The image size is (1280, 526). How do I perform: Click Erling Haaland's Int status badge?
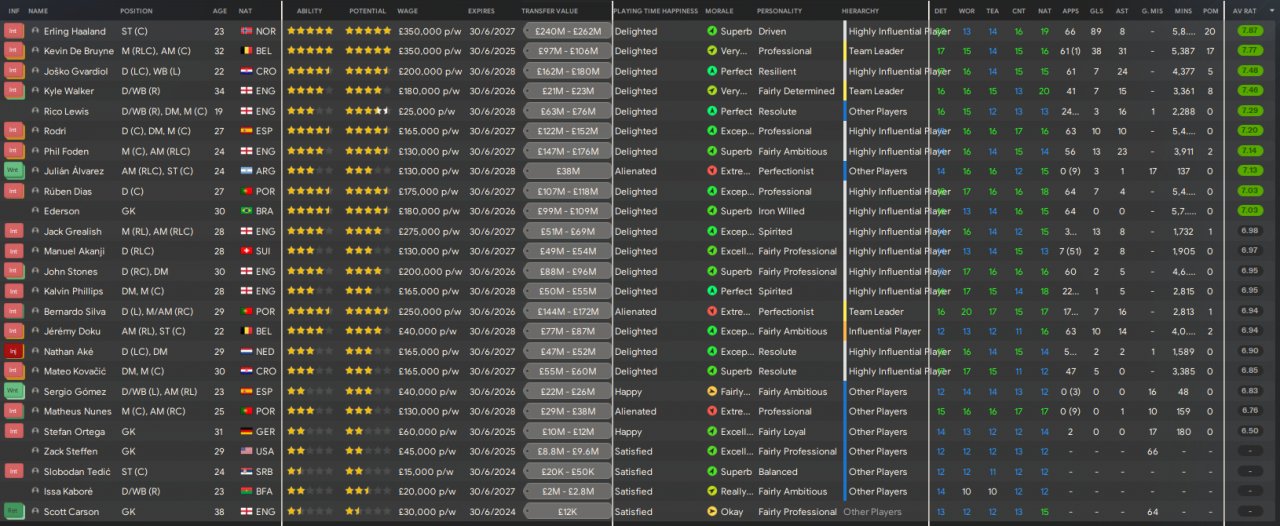pos(13,31)
